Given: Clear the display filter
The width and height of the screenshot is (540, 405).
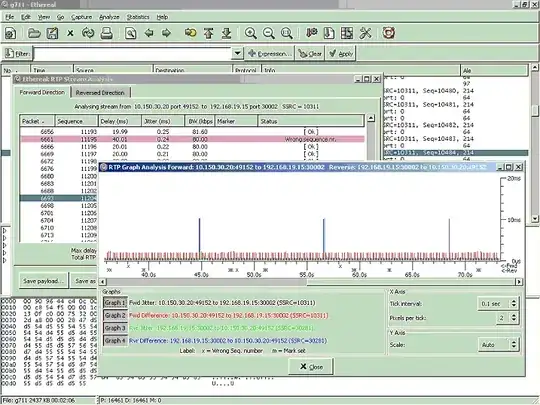Looking at the screenshot, I should point(310,53).
